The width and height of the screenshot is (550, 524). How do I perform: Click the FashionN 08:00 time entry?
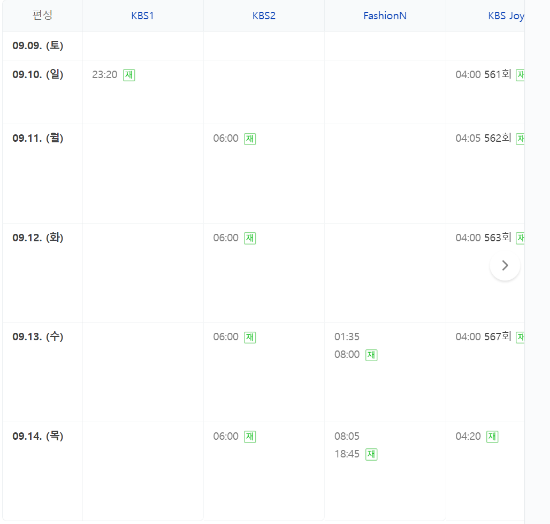point(347,355)
